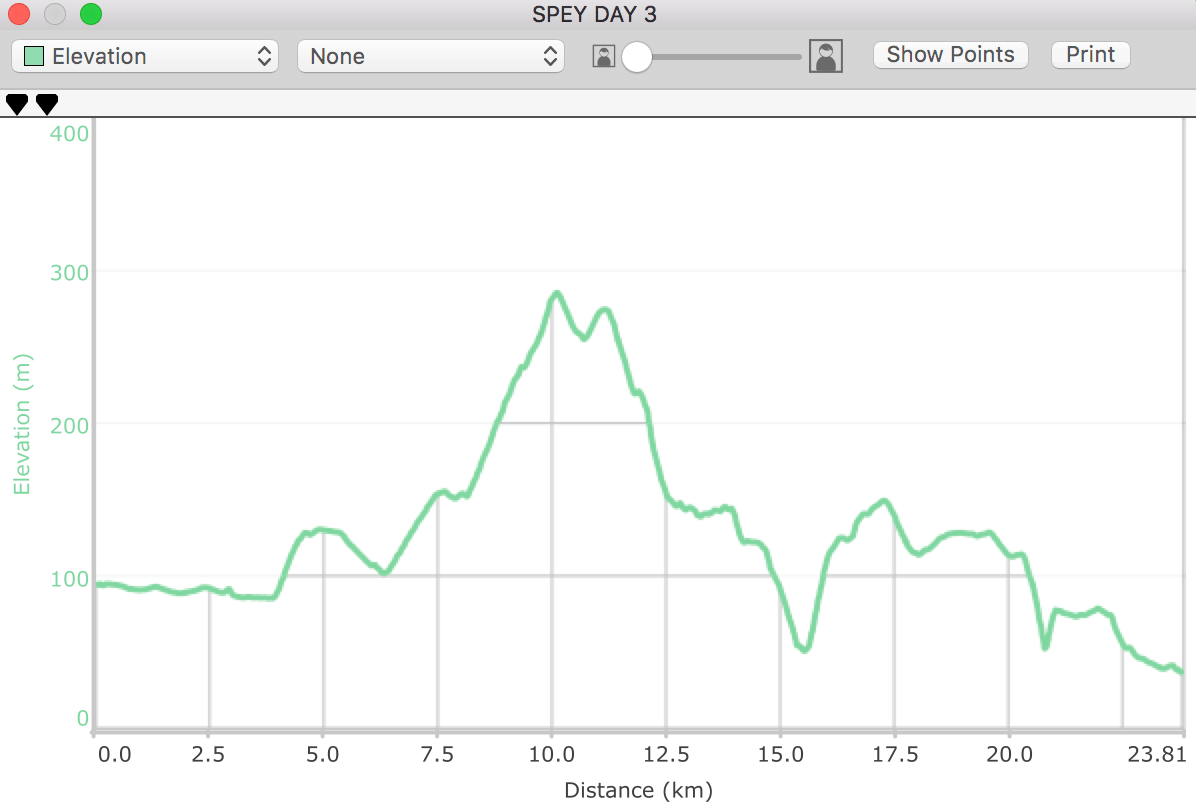This screenshot has height=810, width=1196.
Task: Open the Elevation data series dropdown
Action: point(144,56)
